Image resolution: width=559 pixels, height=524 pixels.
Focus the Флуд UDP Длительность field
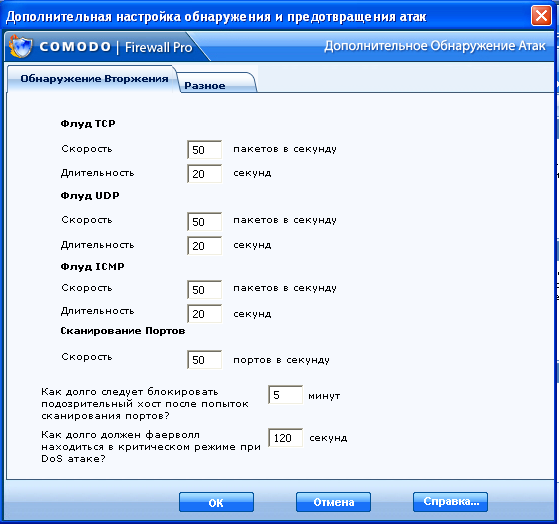(204, 246)
